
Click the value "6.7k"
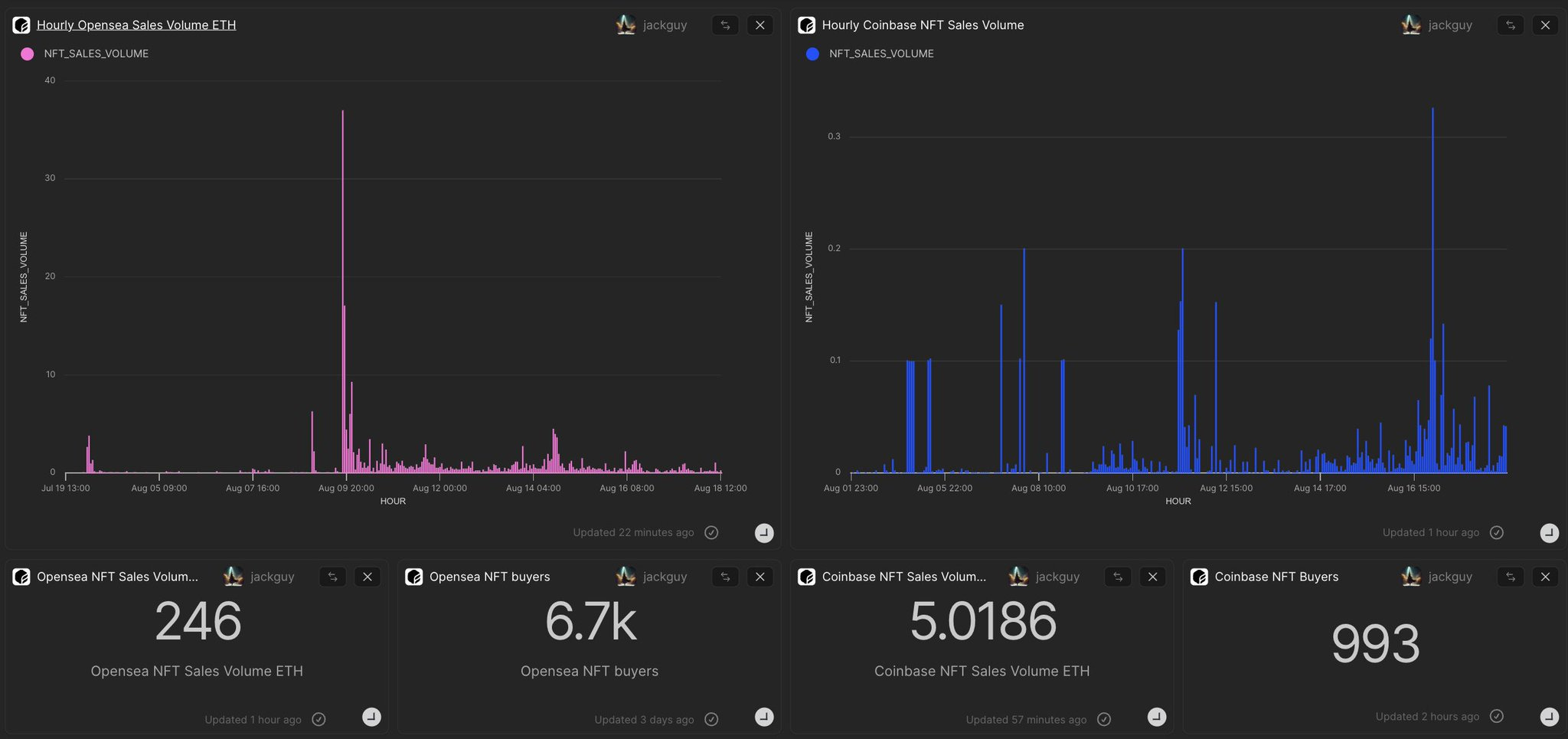590,621
